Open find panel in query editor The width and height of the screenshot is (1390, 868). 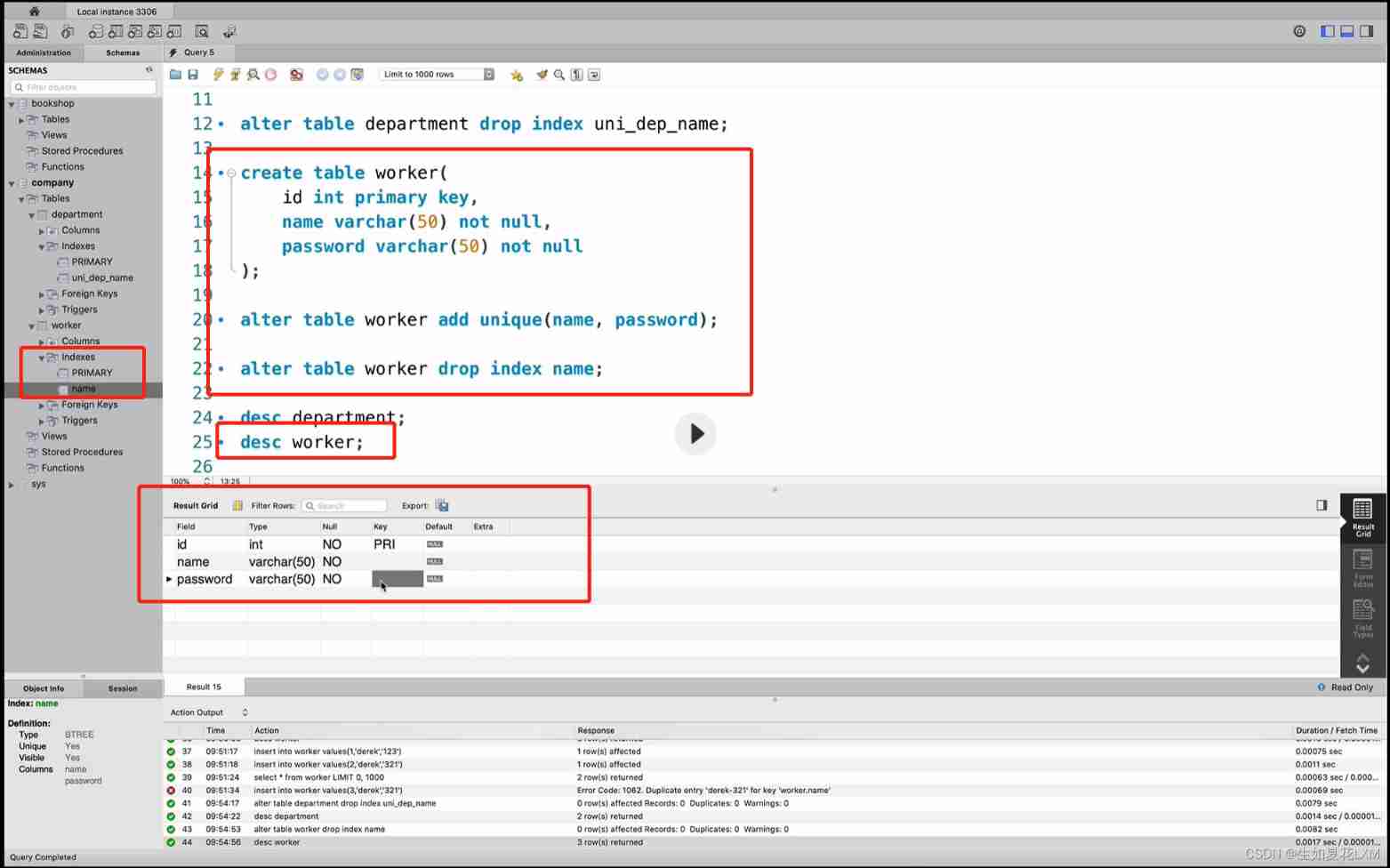pyautogui.click(x=559, y=75)
